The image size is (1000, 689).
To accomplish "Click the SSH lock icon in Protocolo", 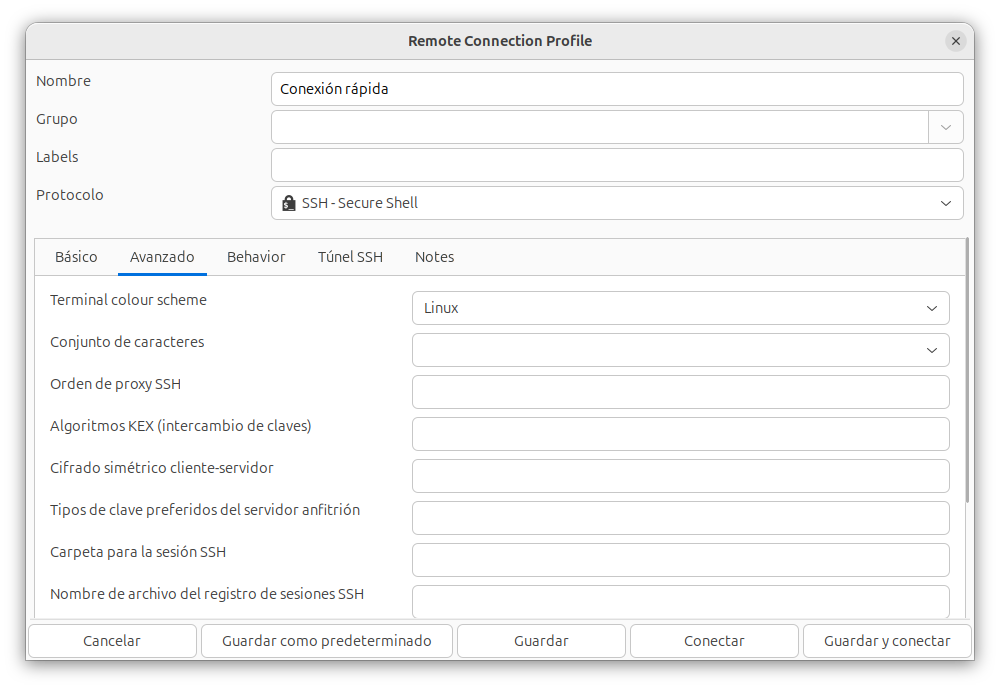I will (289, 203).
